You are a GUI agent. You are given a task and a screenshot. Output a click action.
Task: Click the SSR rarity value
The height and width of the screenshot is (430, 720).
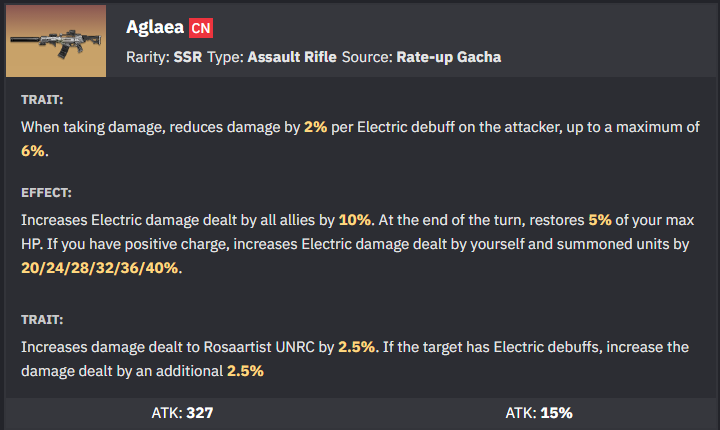[187, 57]
